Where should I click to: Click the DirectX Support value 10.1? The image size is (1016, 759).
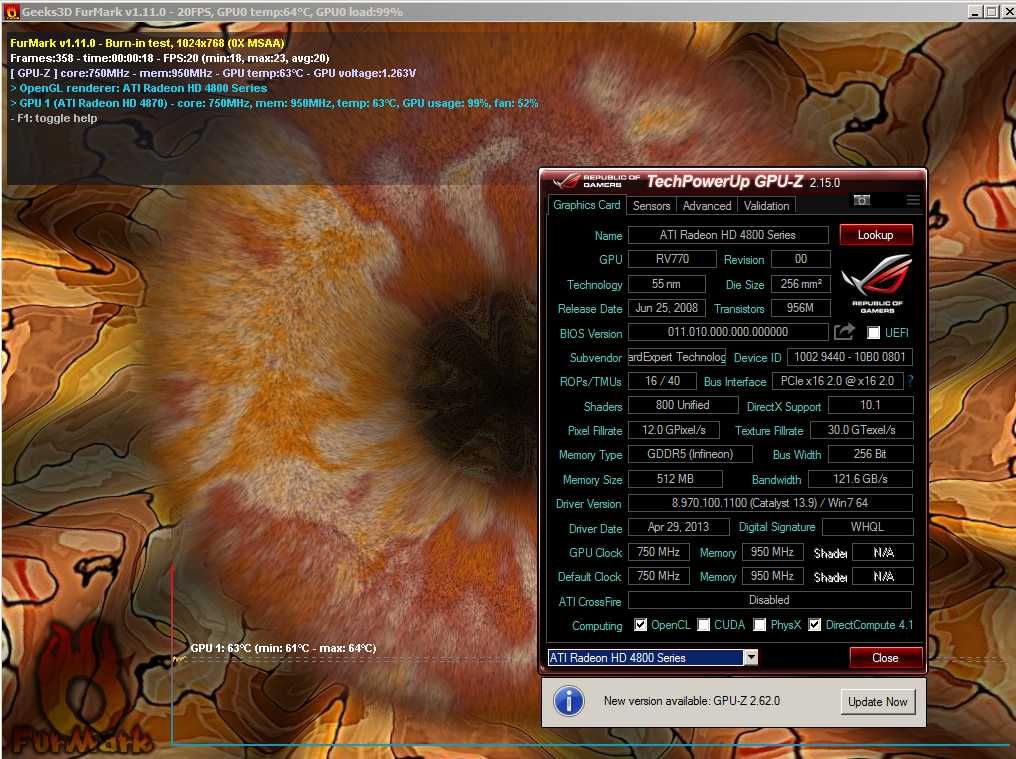tap(870, 405)
